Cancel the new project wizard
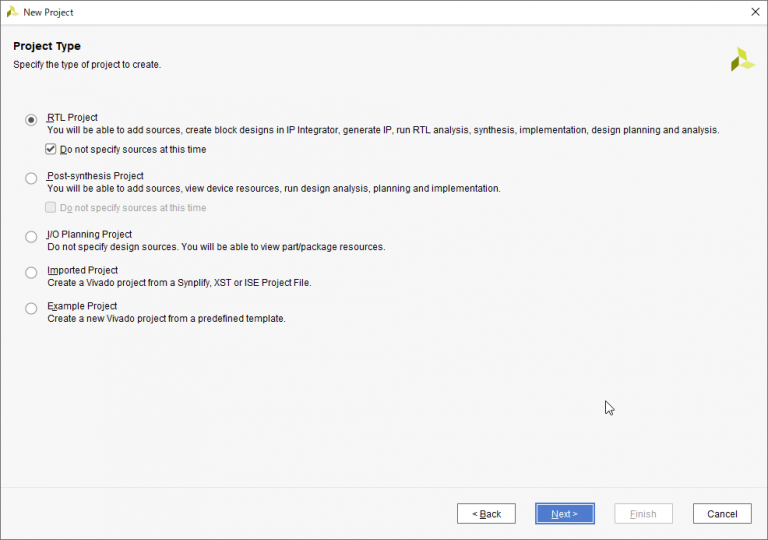The image size is (768, 540). point(722,514)
